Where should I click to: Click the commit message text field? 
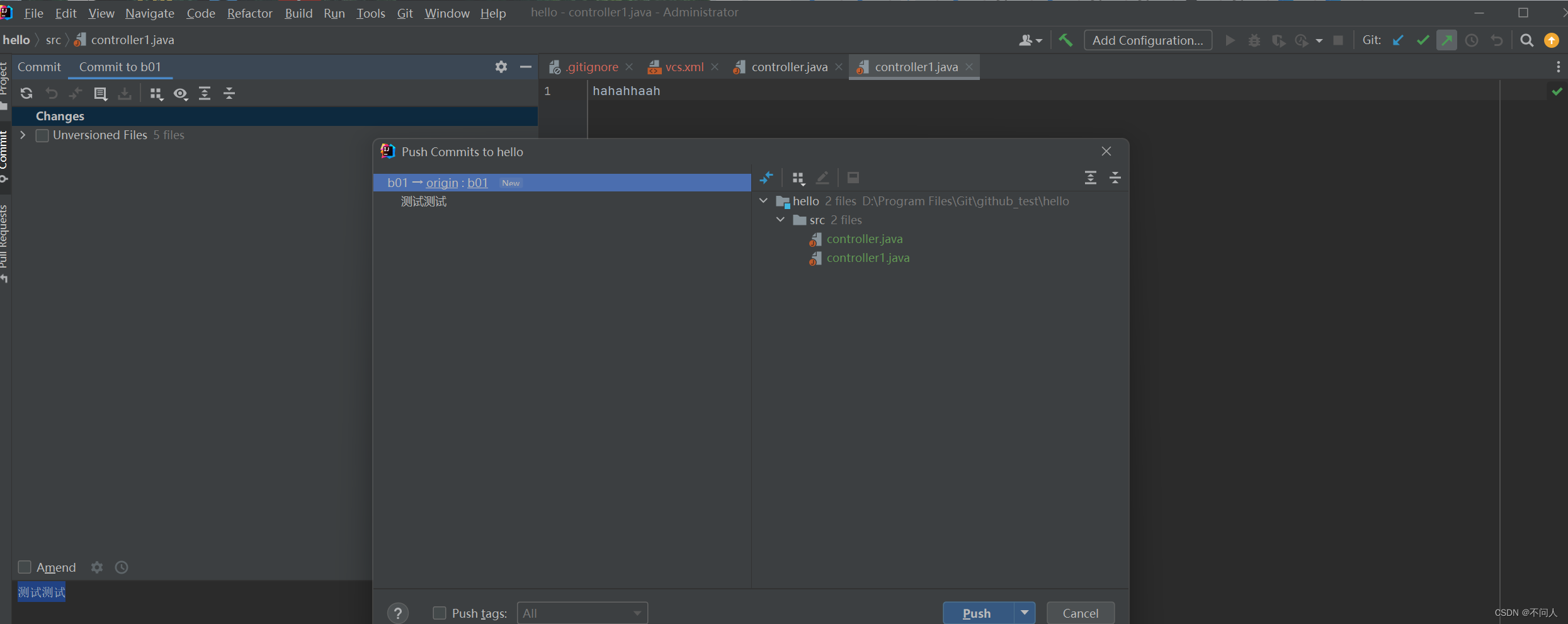point(192,603)
